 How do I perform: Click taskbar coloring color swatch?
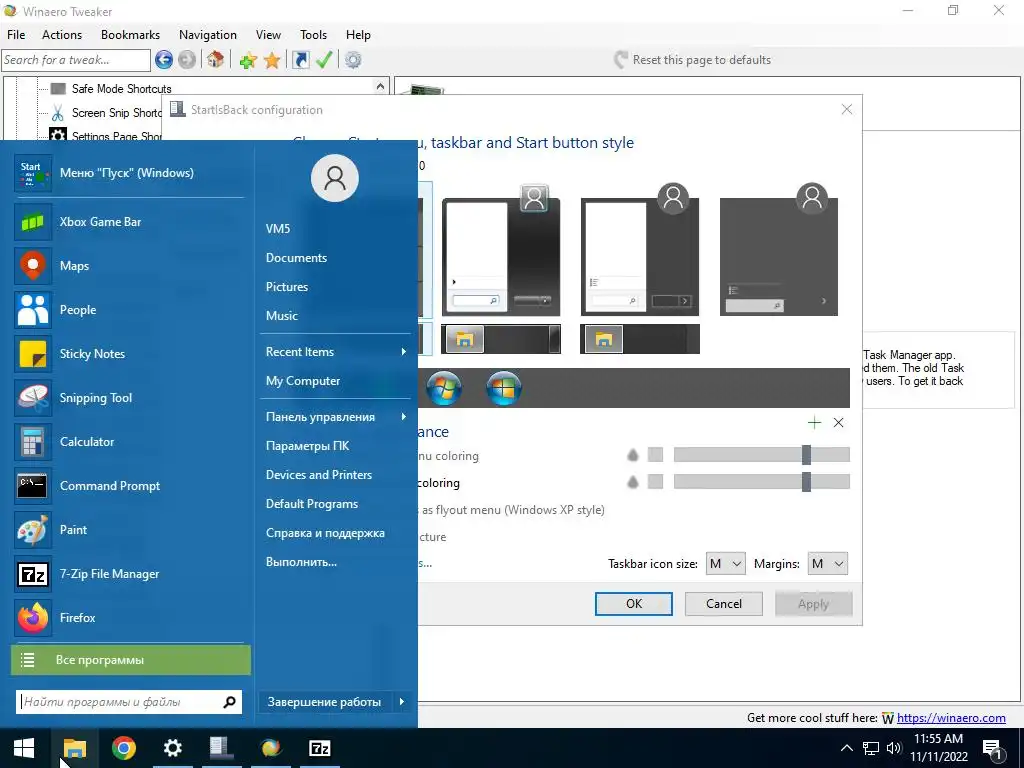tap(655, 482)
